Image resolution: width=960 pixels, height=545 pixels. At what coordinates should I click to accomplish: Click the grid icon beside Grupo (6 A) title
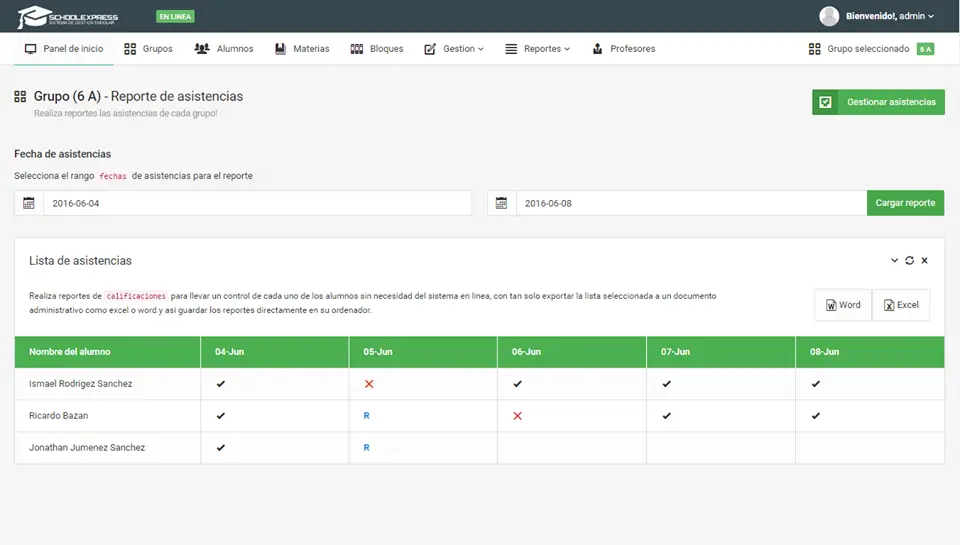click(x=20, y=96)
